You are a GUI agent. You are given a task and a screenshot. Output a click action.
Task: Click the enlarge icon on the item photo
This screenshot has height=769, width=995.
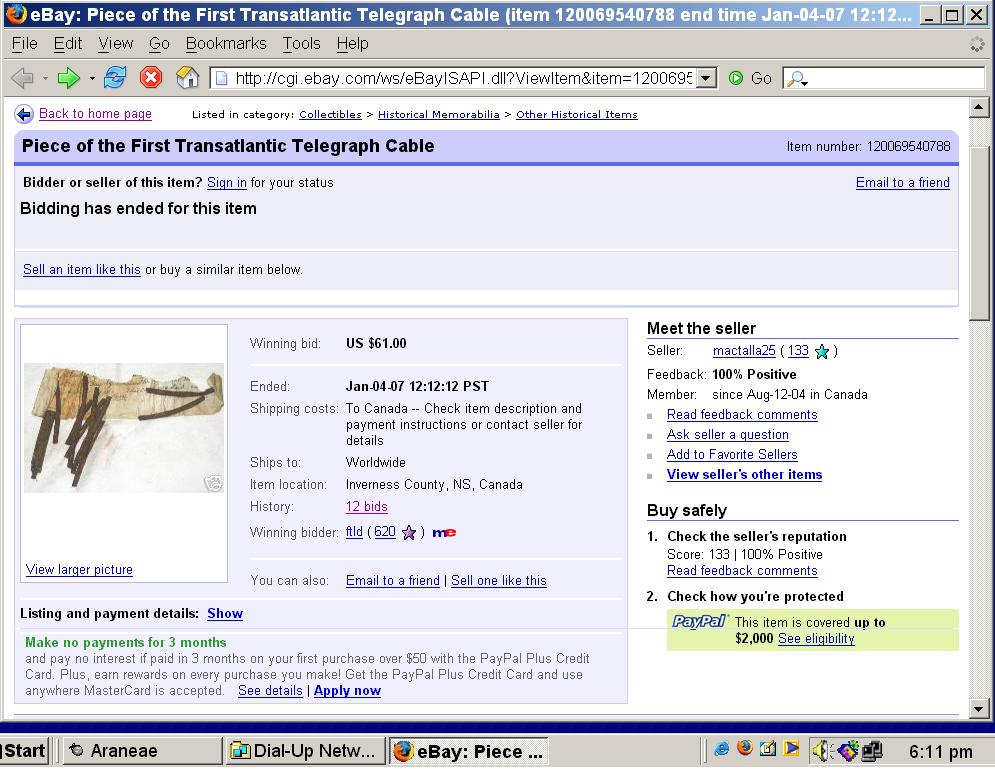click(213, 483)
